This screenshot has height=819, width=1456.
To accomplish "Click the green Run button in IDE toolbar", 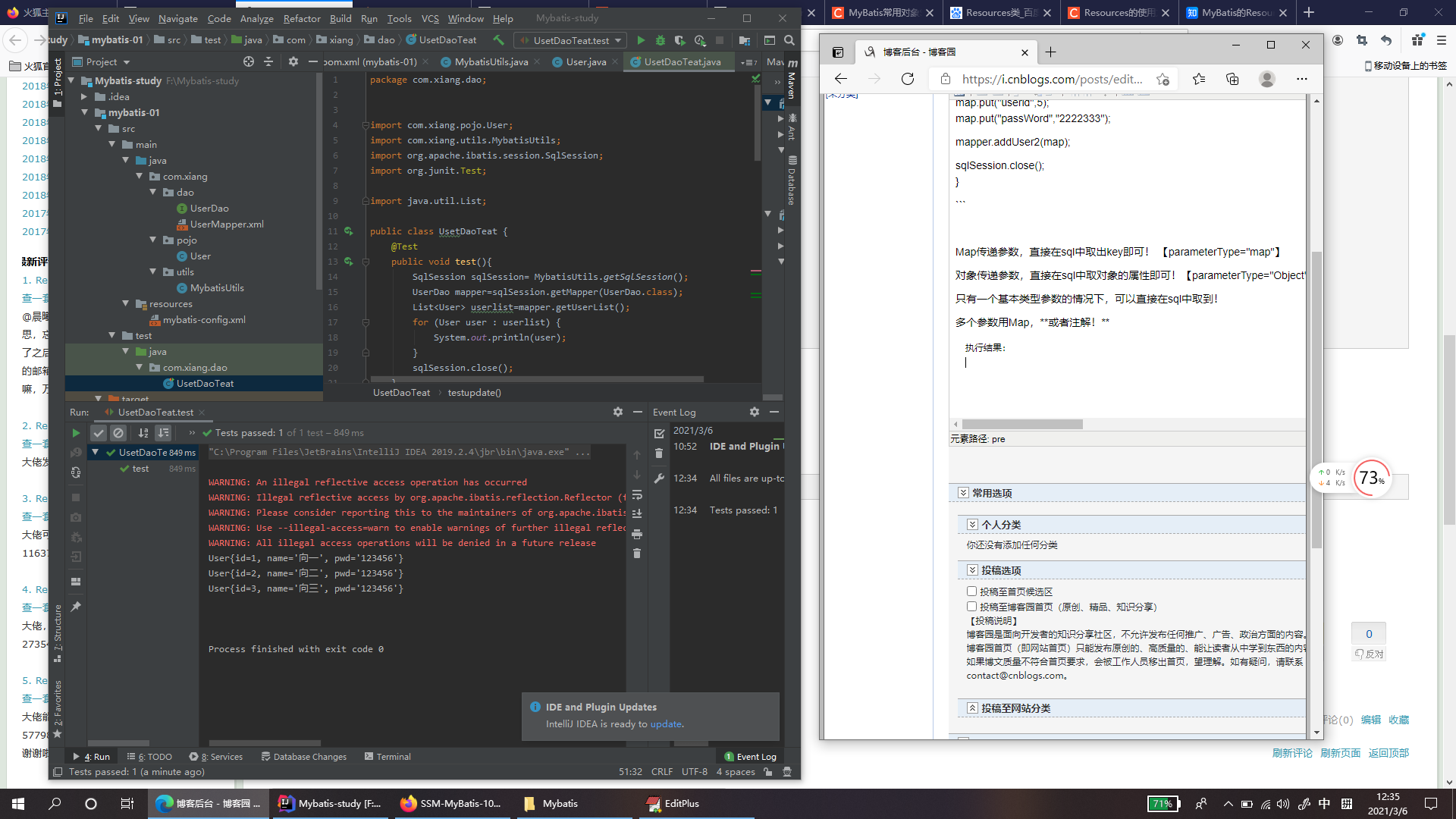I will (641, 40).
